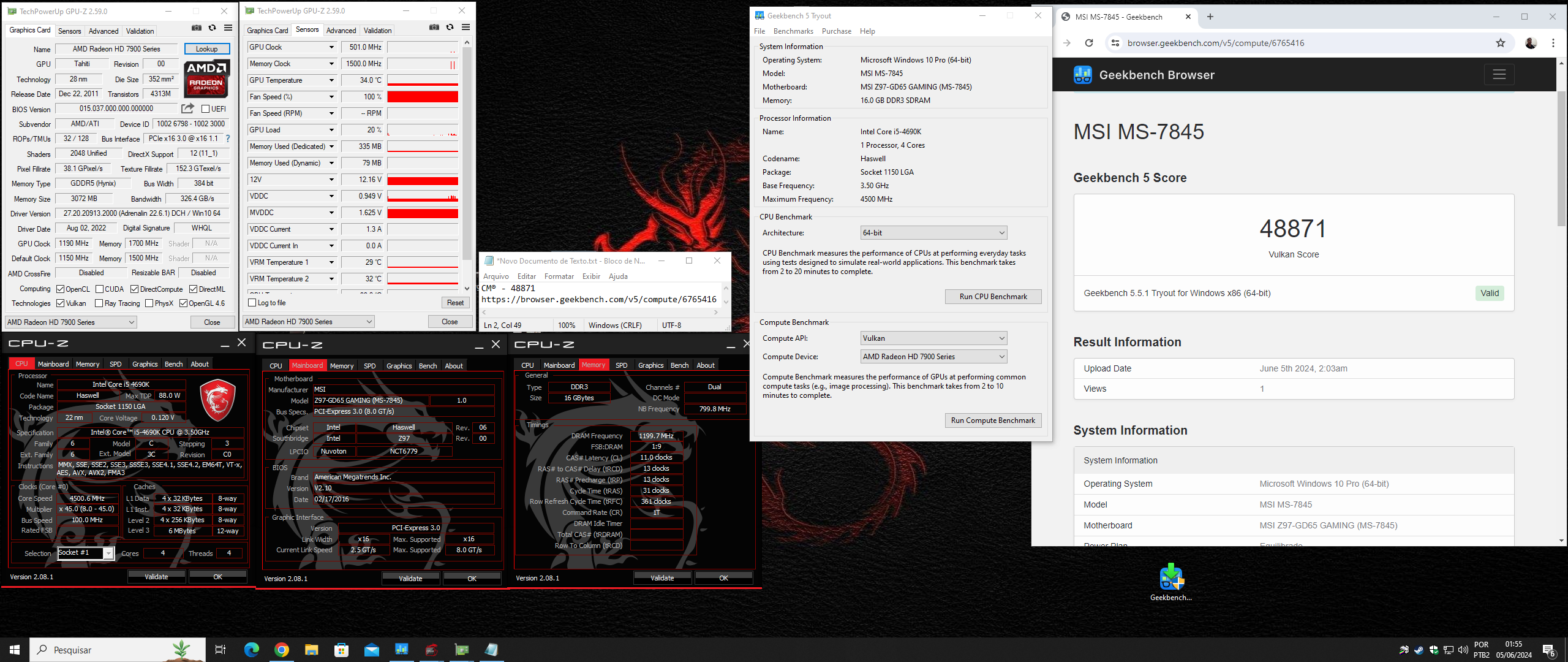Click the AMD Radeon Graphics logo in GPU-Z
The image size is (1568, 662).
(206, 78)
